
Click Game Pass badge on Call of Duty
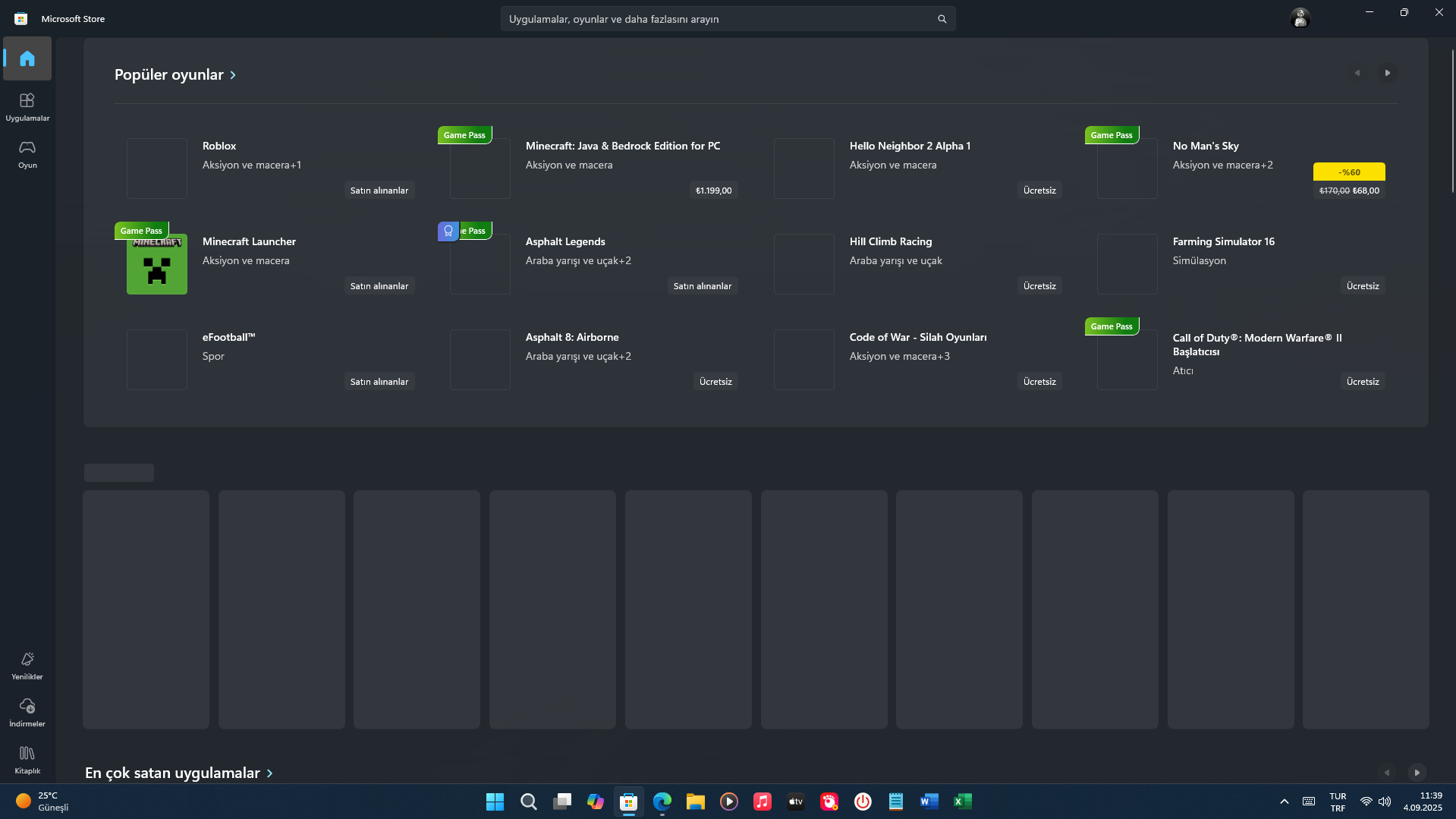coord(1112,326)
